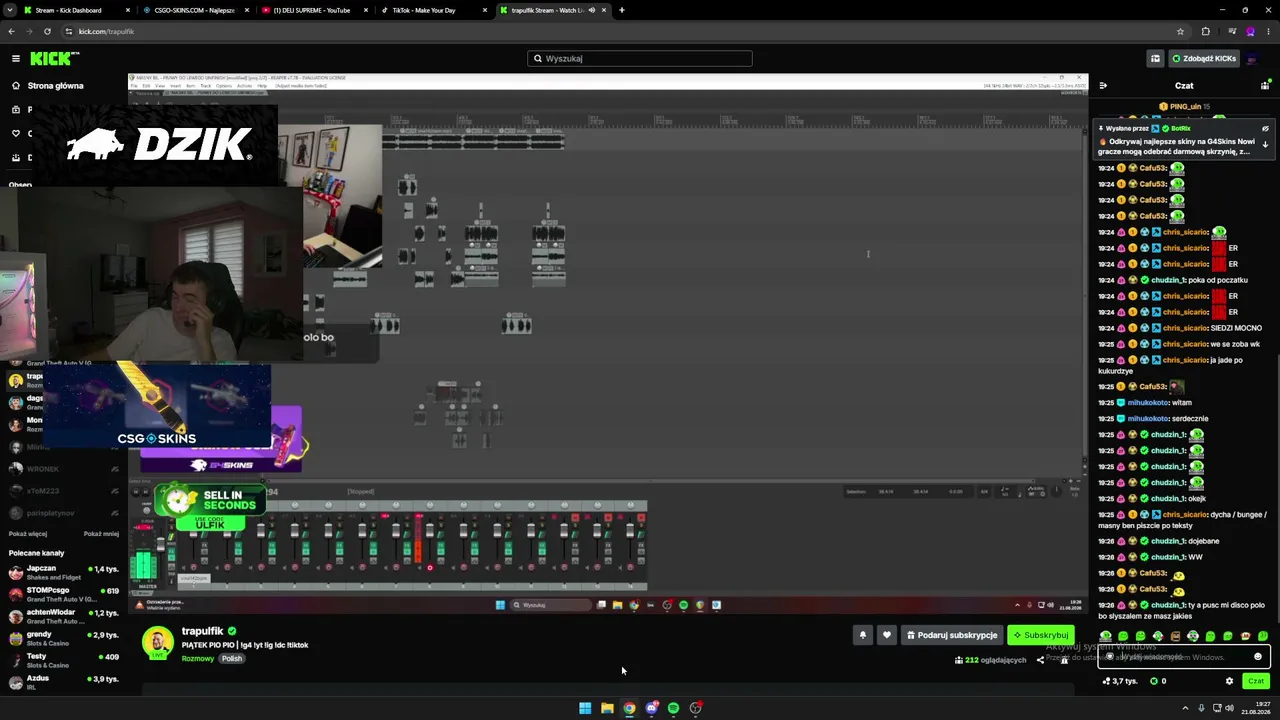Click the green Subskrybuj button
Image resolution: width=1280 pixels, height=720 pixels.
1040,635
